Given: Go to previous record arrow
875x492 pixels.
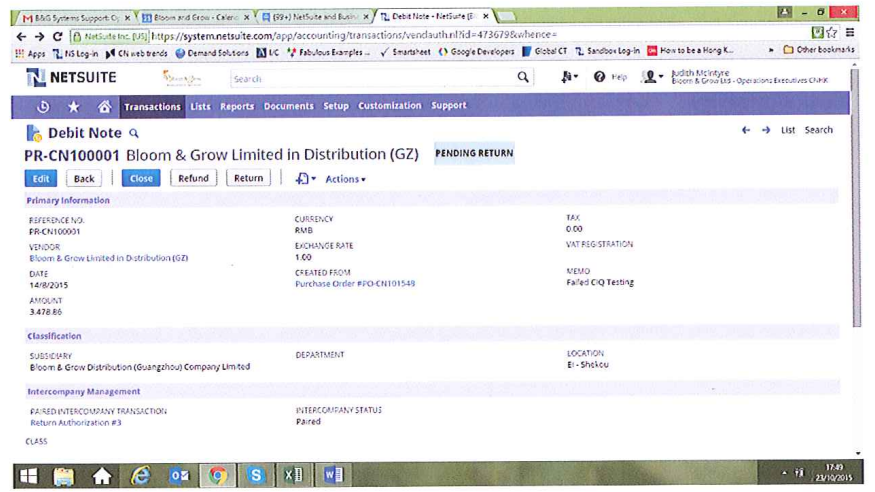Looking at the screenshot, I should click(746, 130).
